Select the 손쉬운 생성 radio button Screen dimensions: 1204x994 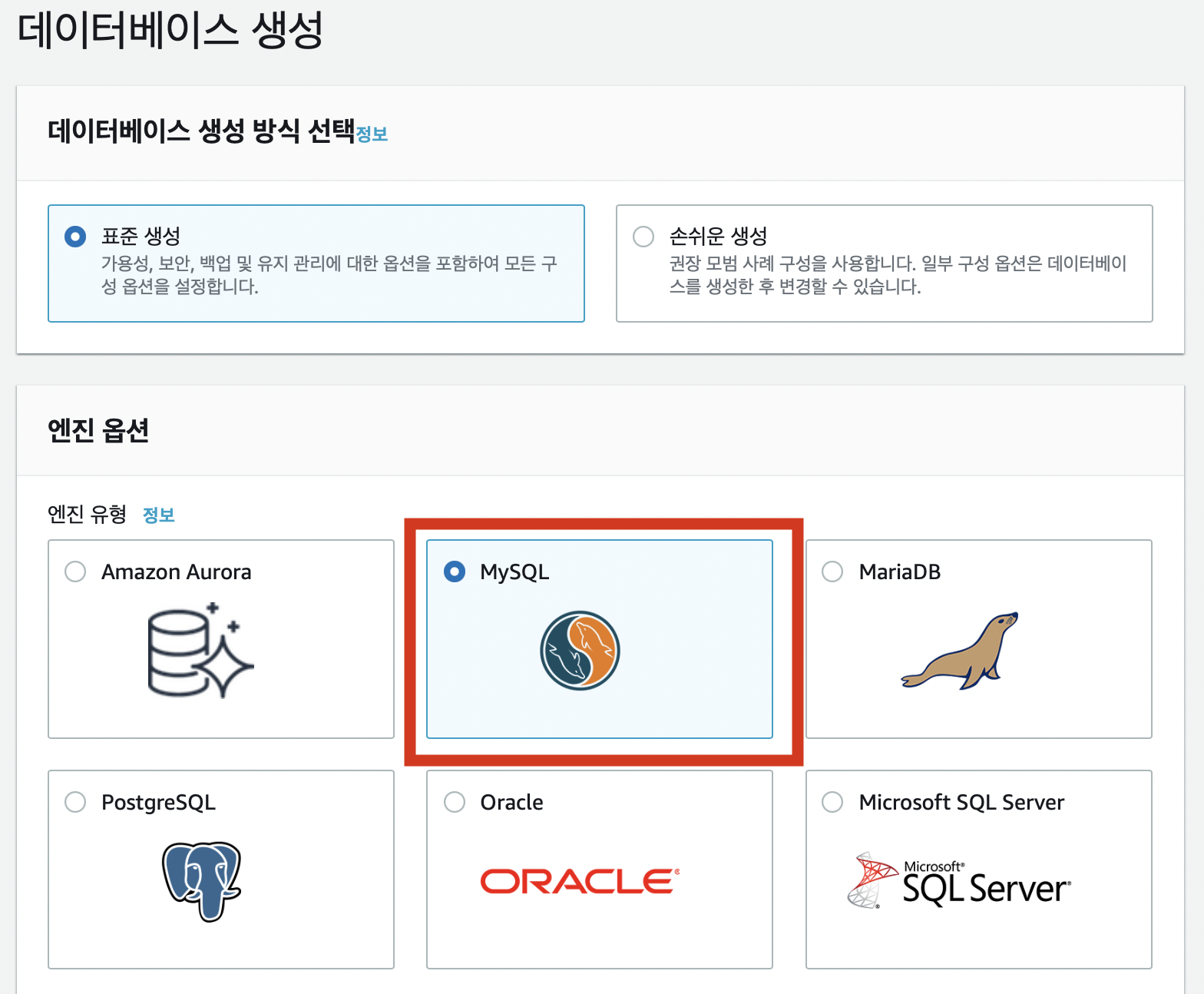[643, 237]
